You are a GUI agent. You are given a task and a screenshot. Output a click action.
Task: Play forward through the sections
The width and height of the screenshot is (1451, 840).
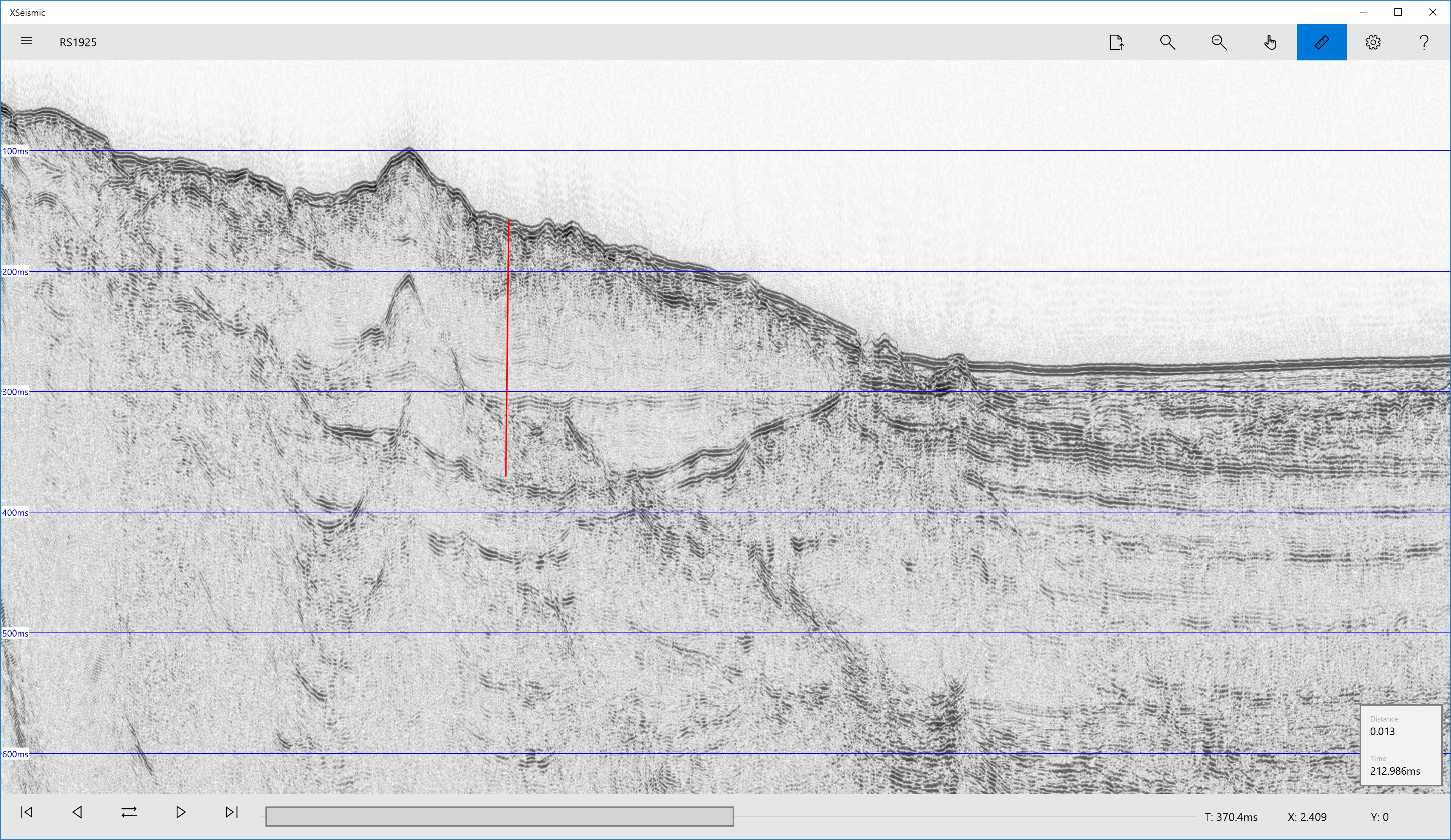pyautogui.click(x=180, y=812)
